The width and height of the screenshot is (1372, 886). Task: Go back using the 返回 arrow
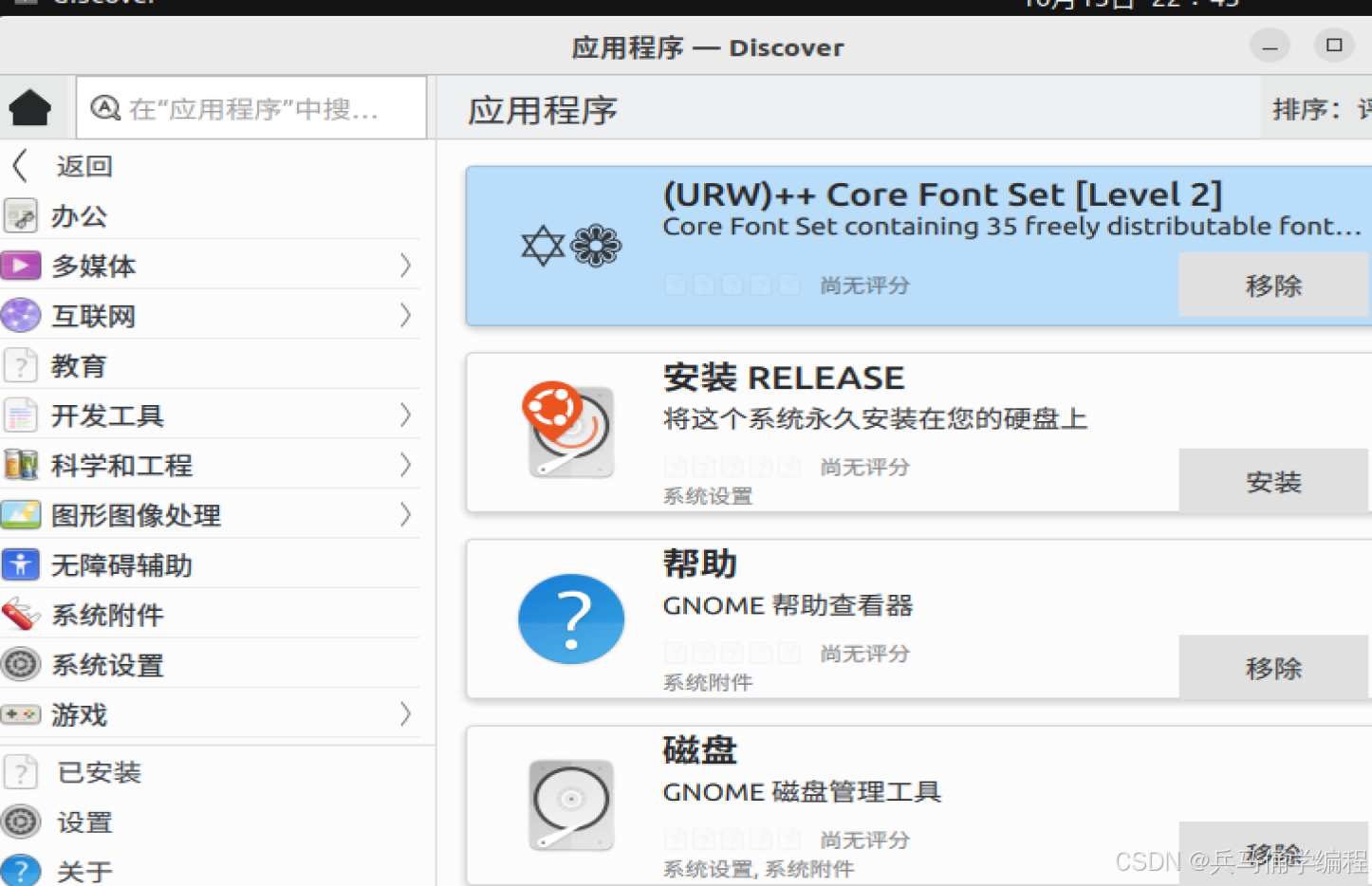[x=20, y=165]
